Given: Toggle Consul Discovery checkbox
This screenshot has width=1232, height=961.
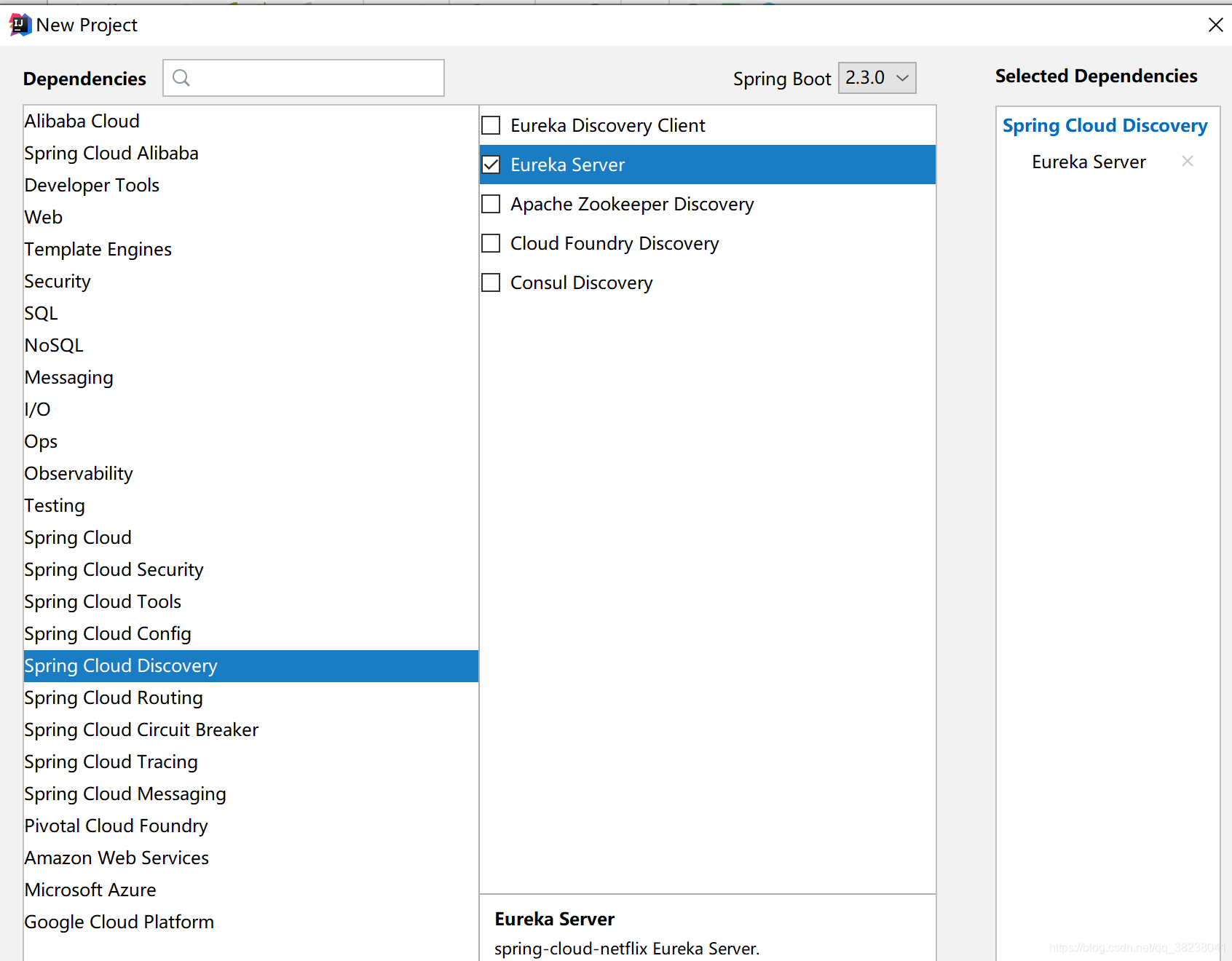Looking at the screenshot, I should click(491, 282).
